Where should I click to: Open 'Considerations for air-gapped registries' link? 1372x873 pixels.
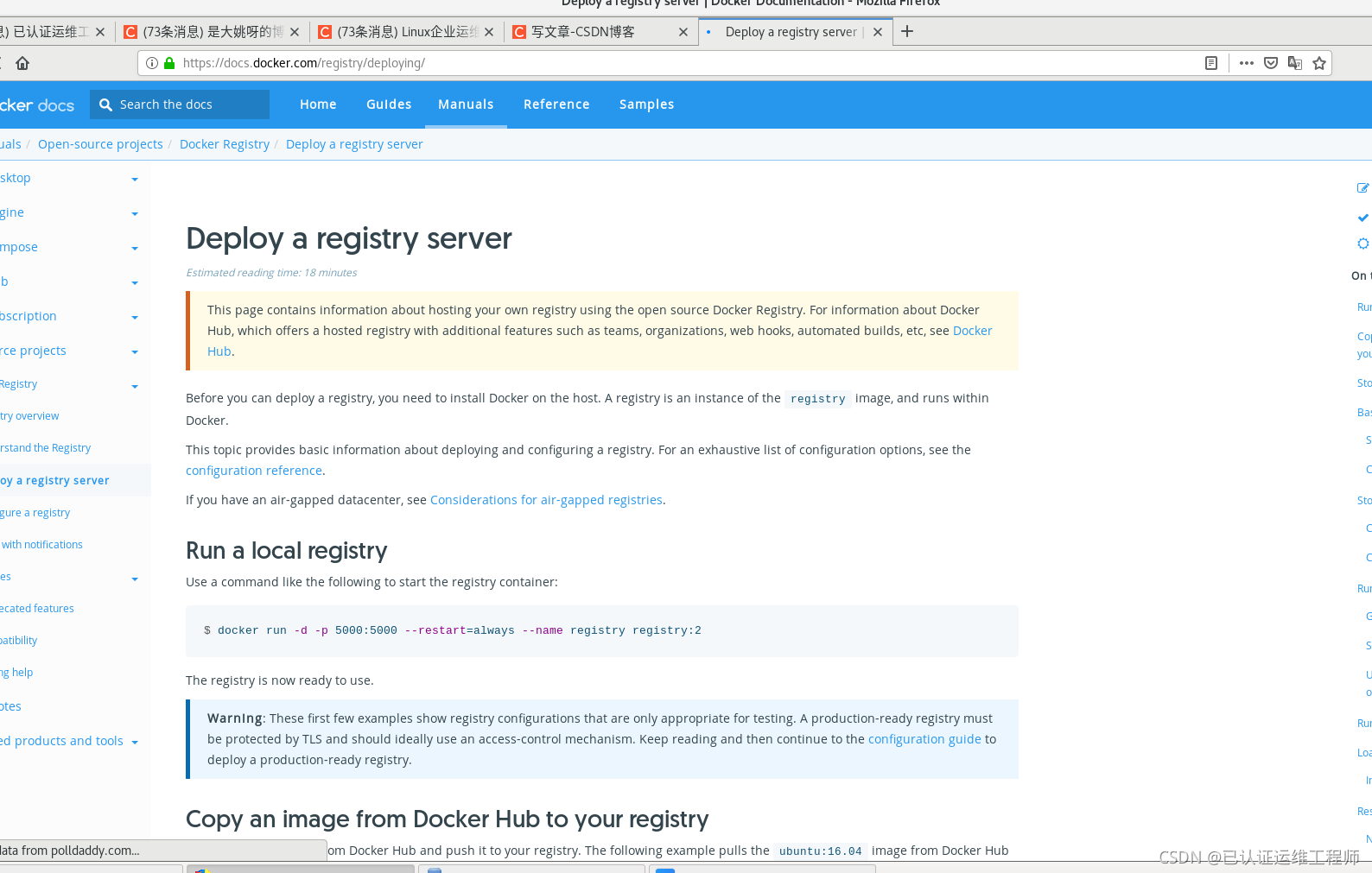[x=546, y=500]
